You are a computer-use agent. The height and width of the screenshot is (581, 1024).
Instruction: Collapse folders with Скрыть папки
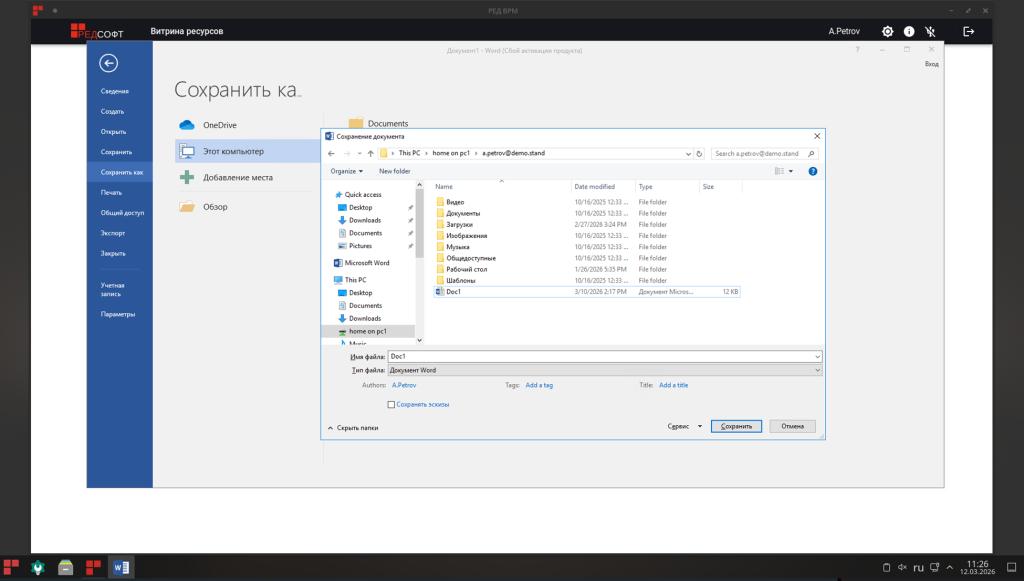[x=353, y=428]
